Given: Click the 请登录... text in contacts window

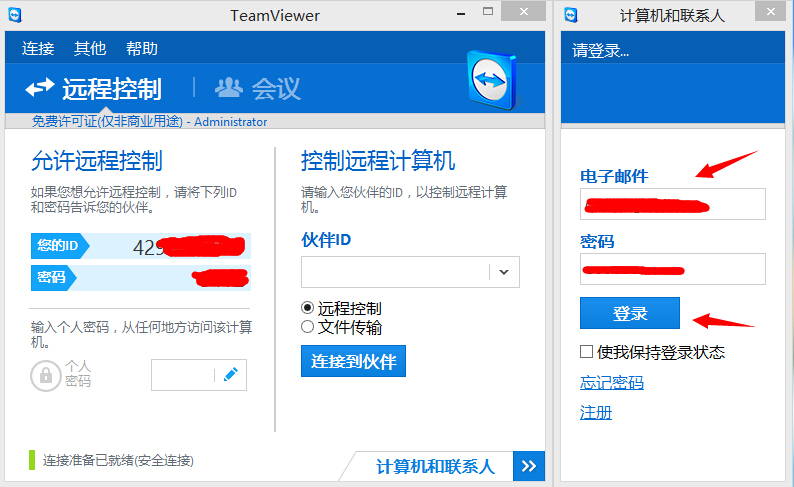Looking at the screenshot, I should pos(601,51).
